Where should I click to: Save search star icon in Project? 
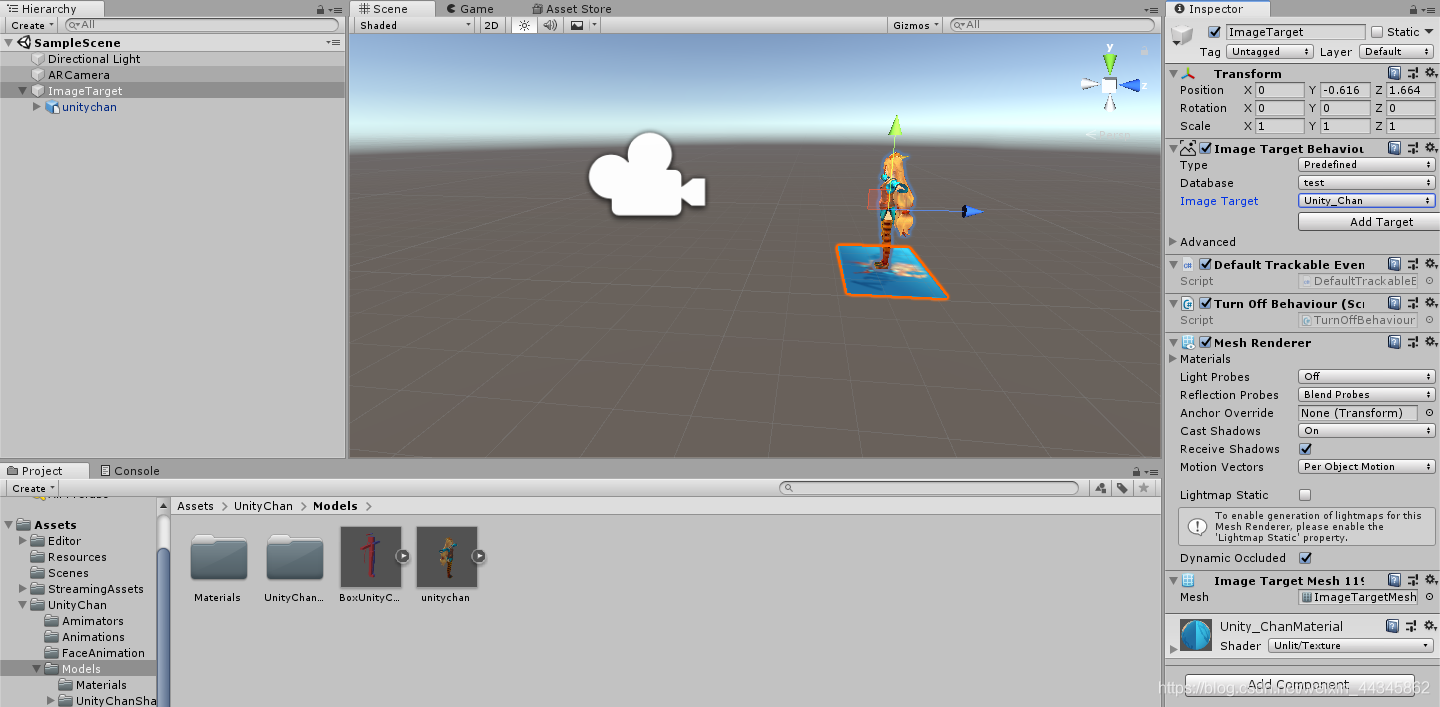pyautogui.click(x=1144, y=488)
